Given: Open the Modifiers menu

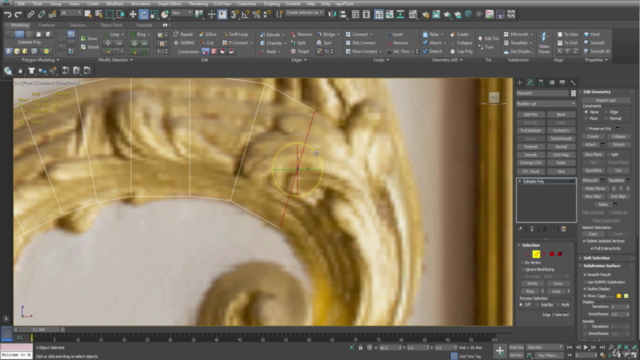Looking at the screenshot, I should [115, 4].
